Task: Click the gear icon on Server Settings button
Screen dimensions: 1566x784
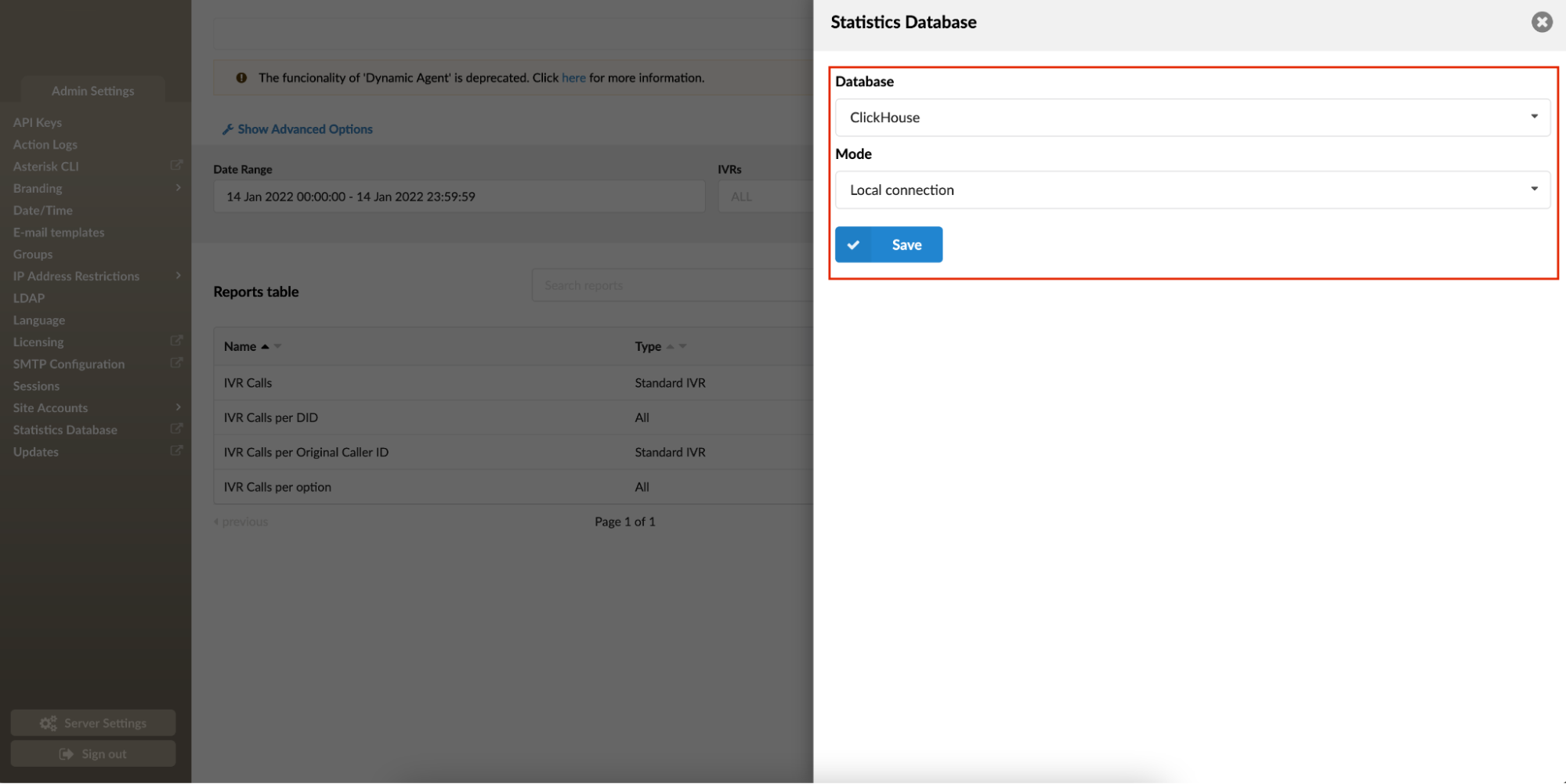Action: pos(49,722)
